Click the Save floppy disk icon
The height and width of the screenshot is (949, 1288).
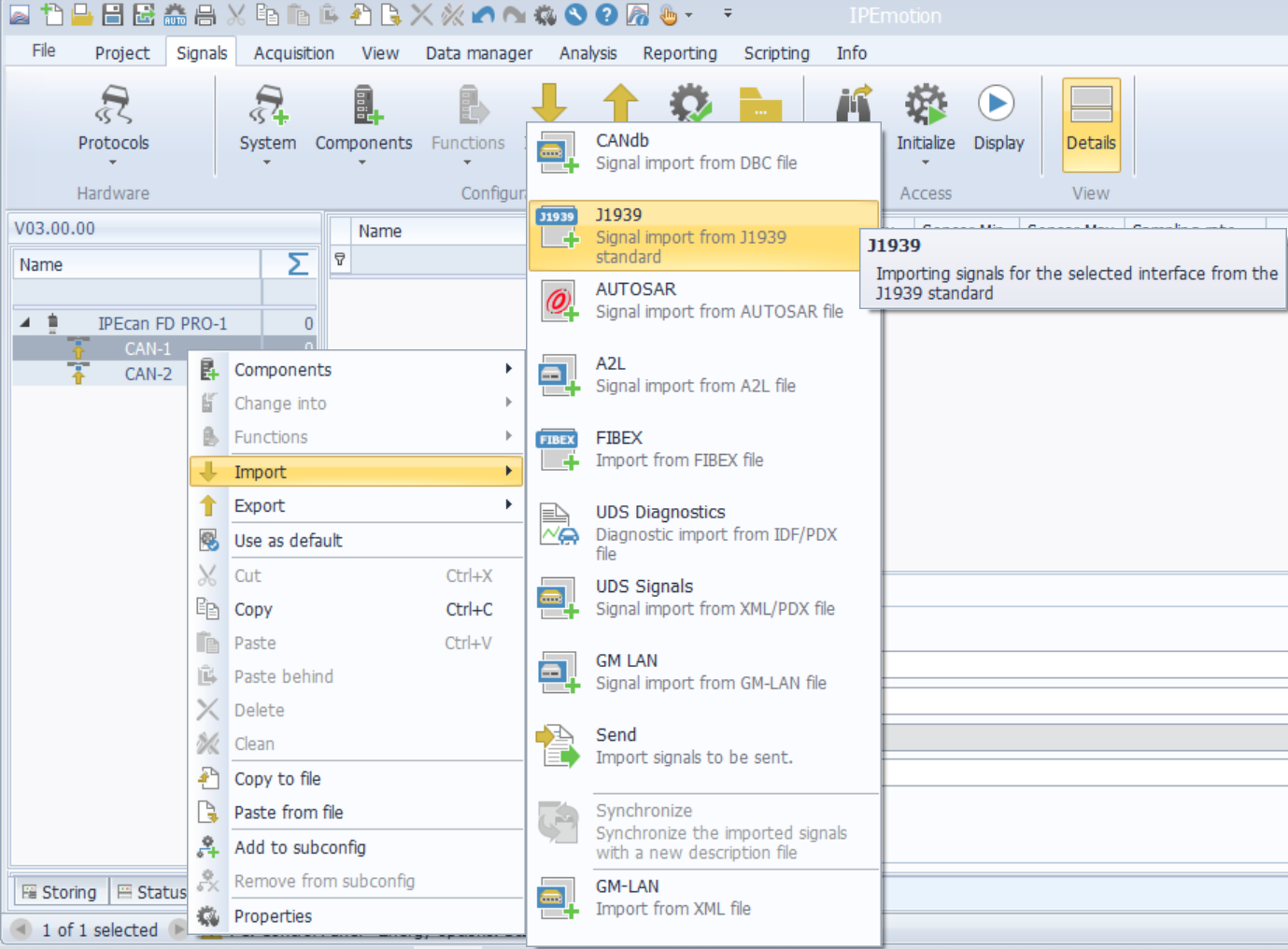coord(113,15)
